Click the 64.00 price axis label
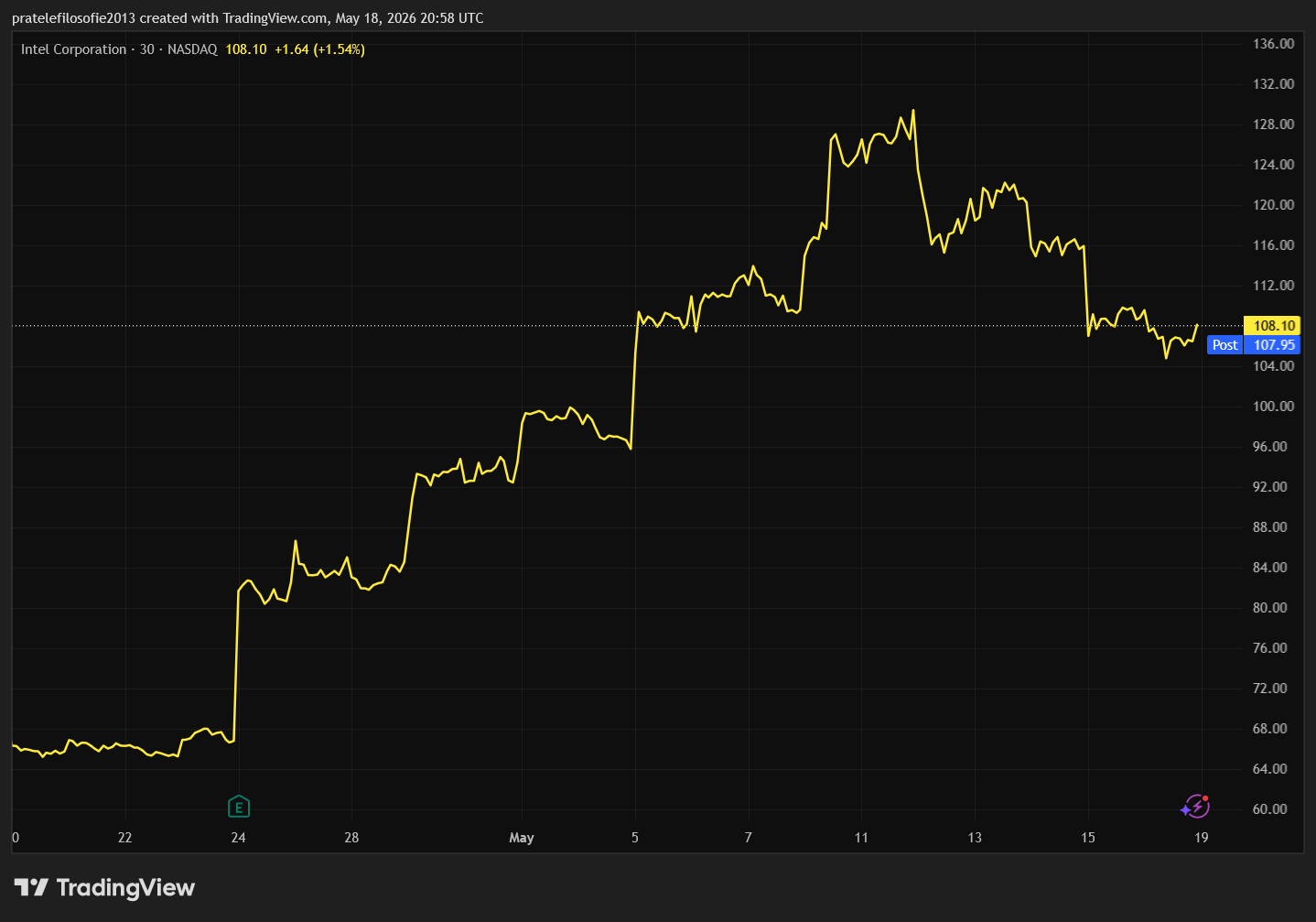Viewport: 1316px width, 922px height. coord(1269,769)
